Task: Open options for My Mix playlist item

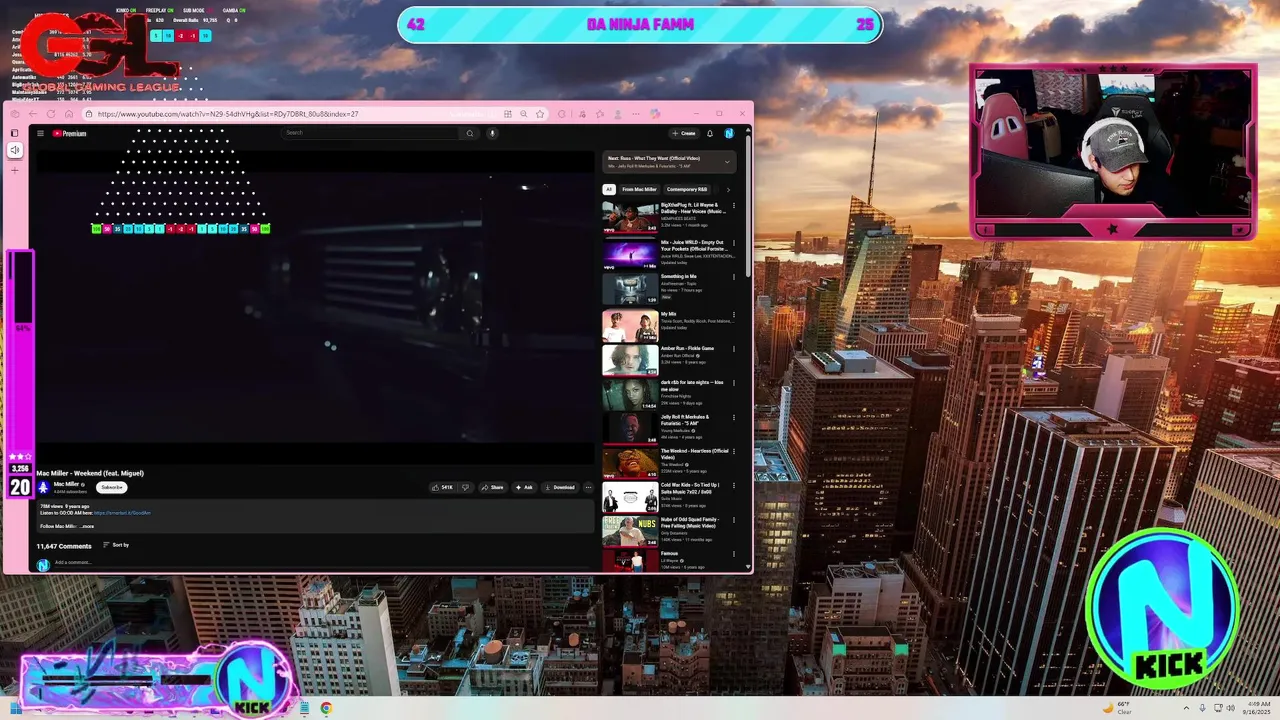Action: 734,314
